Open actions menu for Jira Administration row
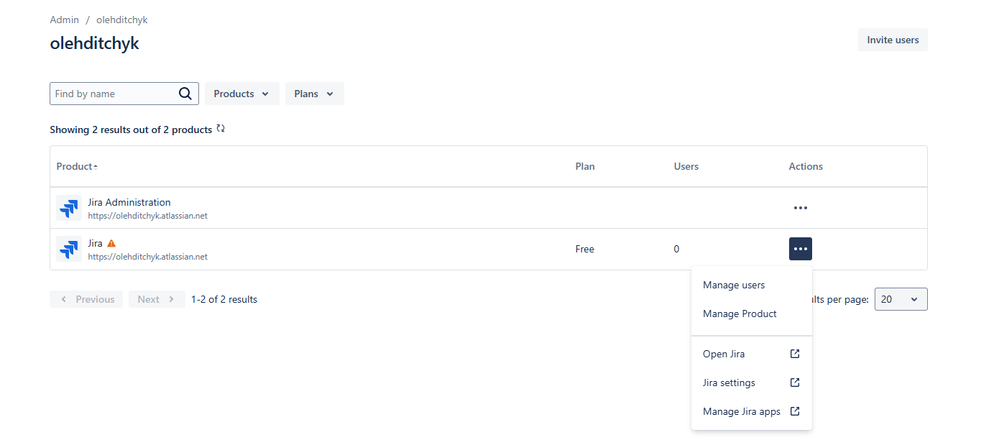The width and height of the screenshot is (999, 438). click(800, 208)
